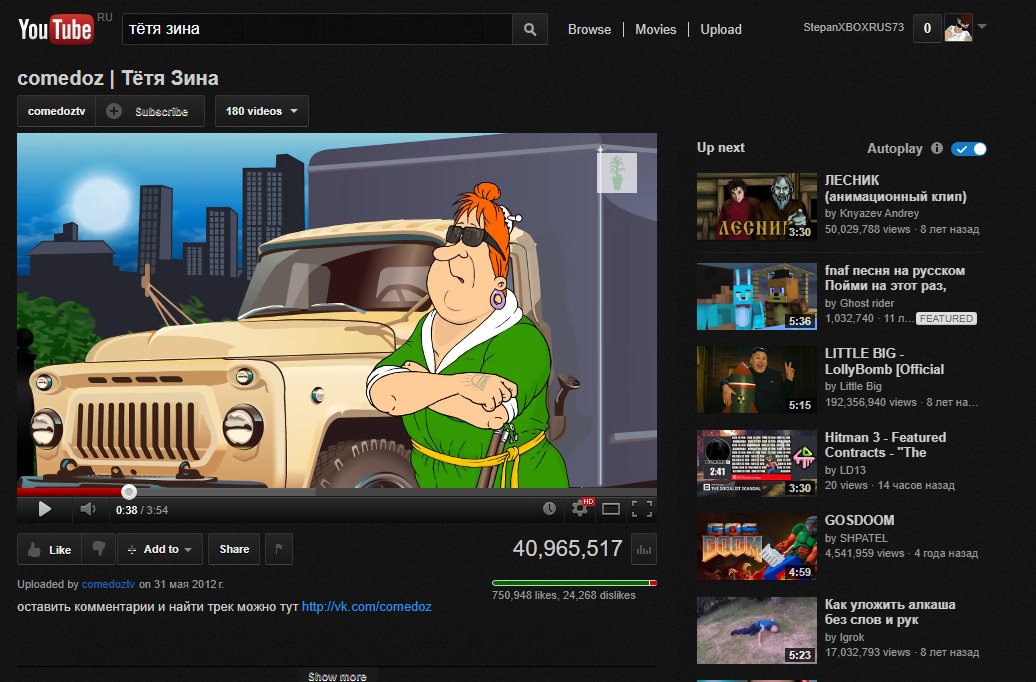Click title Hitman 3 - Featured Contracts
This screenshot has height=682, width=1036.
tap(885, 445)
